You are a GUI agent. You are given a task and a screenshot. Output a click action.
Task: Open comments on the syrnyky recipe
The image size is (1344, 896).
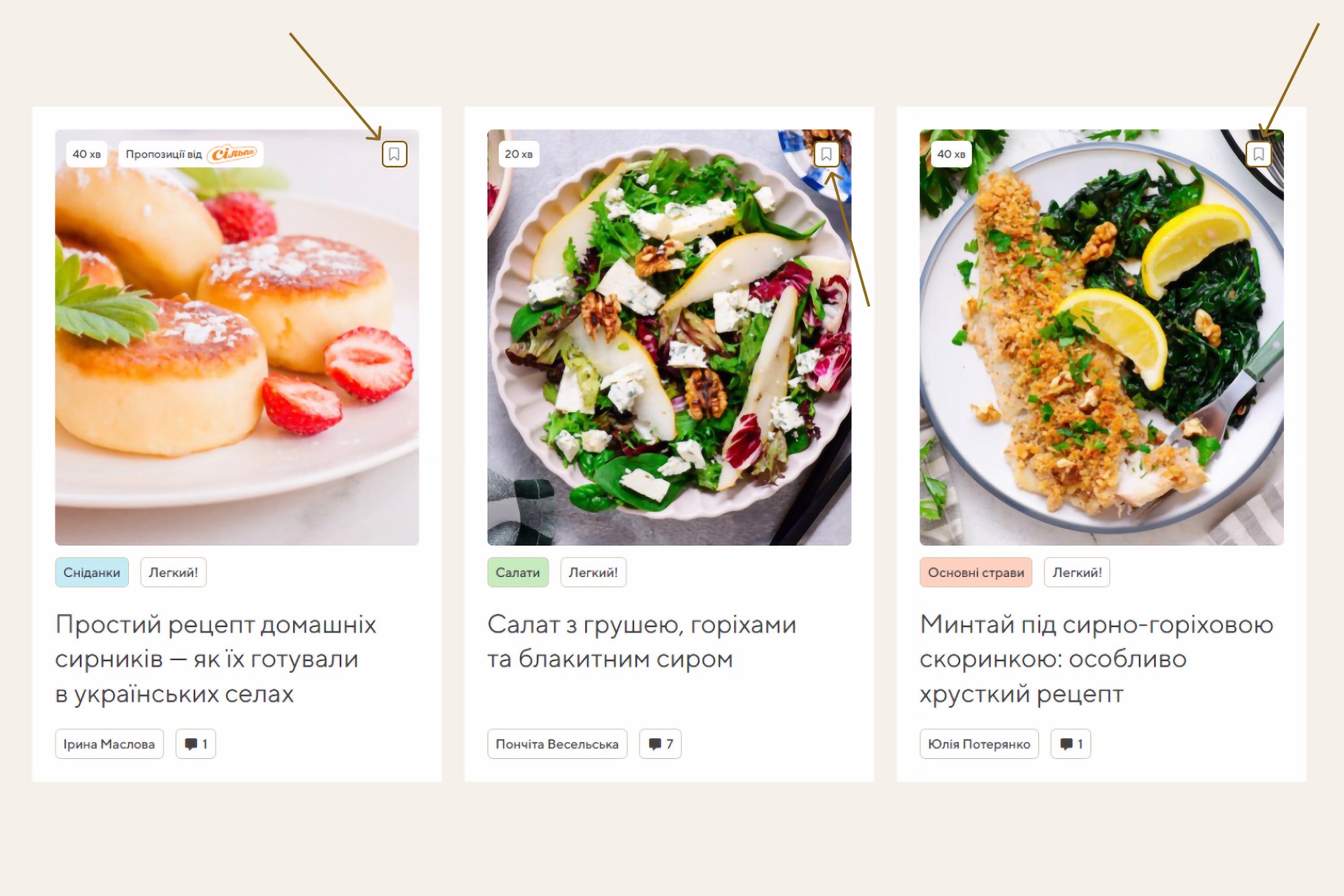tap(195, 744)
